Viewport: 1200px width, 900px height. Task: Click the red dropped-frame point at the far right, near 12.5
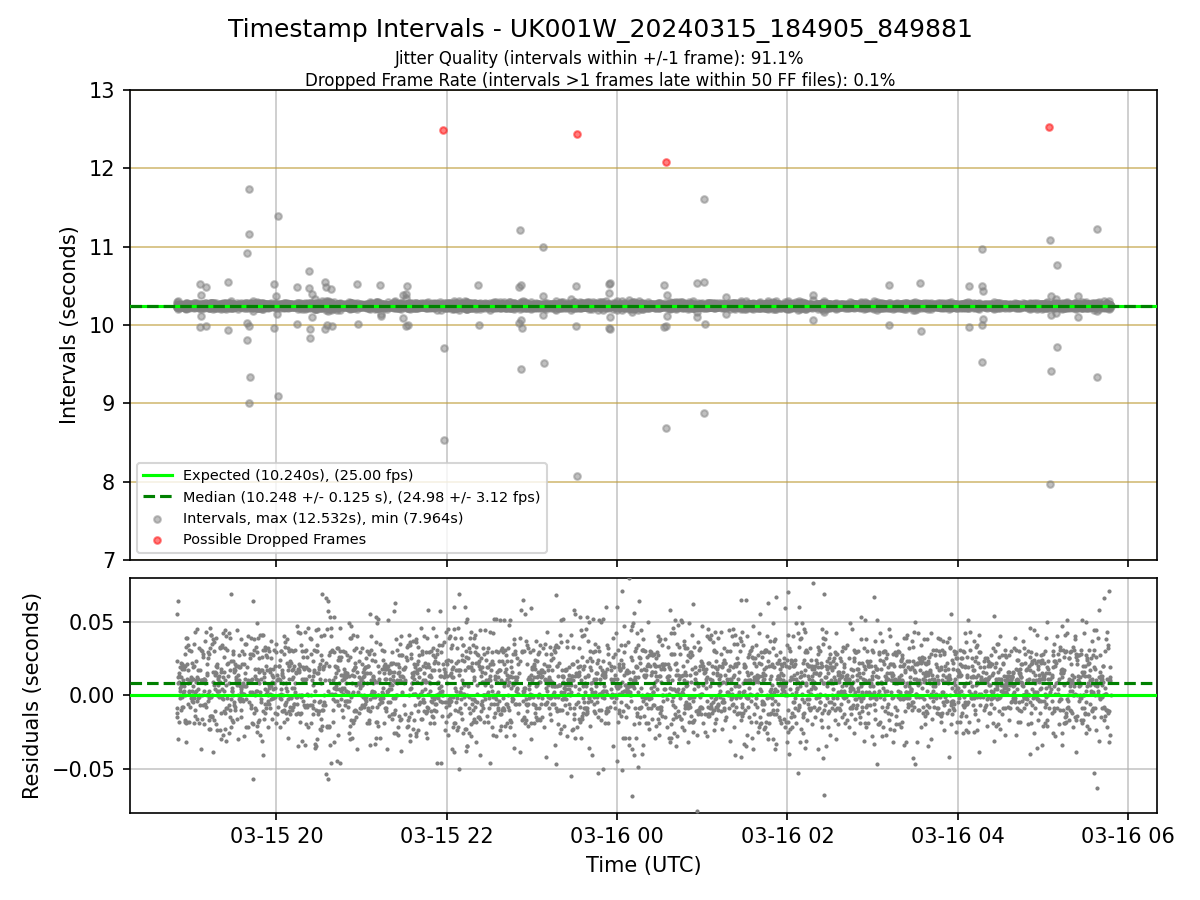click(1049, 127)
